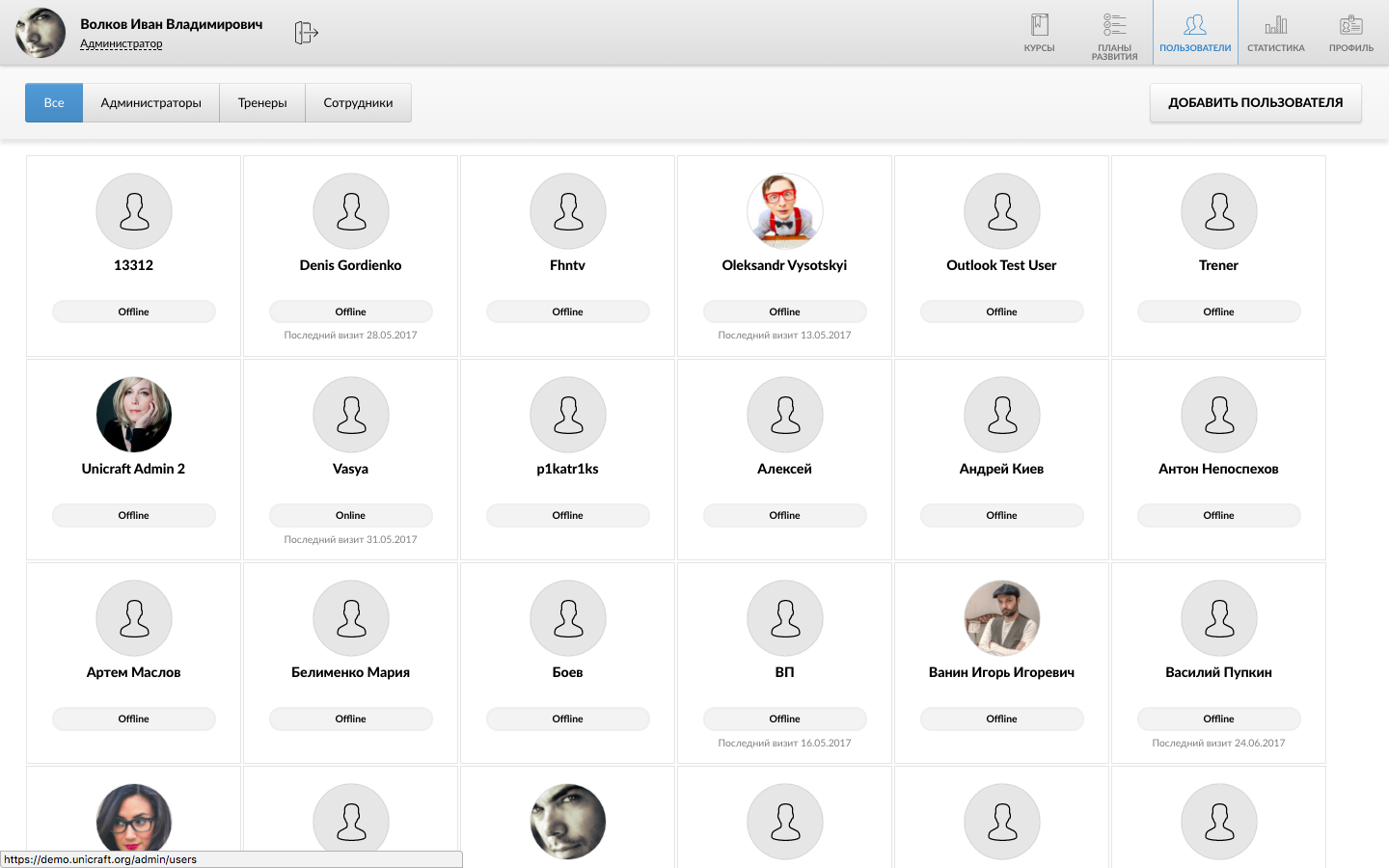Click Denis Gordienko's last visit 28.05.2017 text
This screenshot has width=1389, height=868.
point(351,336)
